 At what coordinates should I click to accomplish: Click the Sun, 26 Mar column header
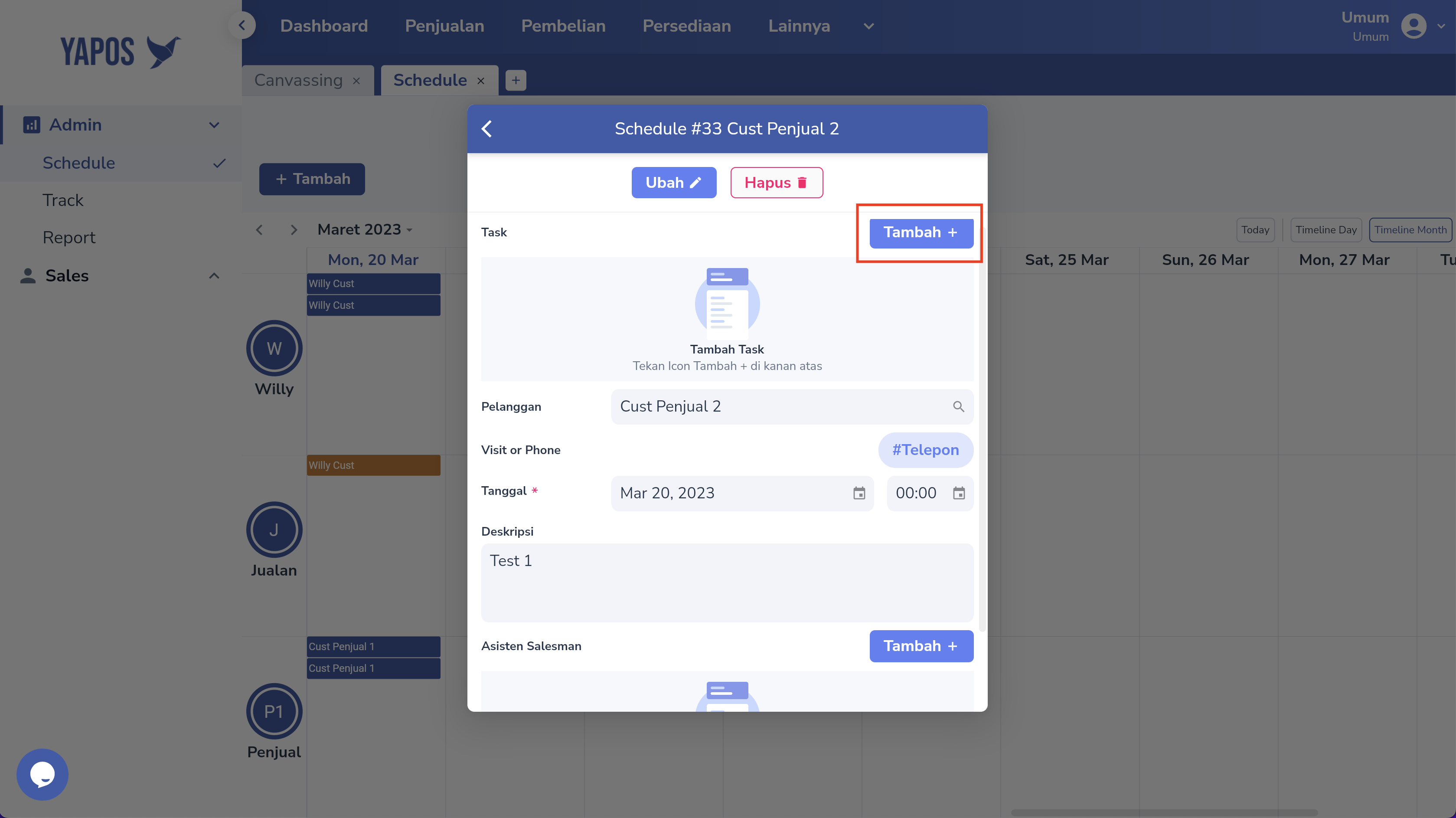click(x=1205, y=260)
